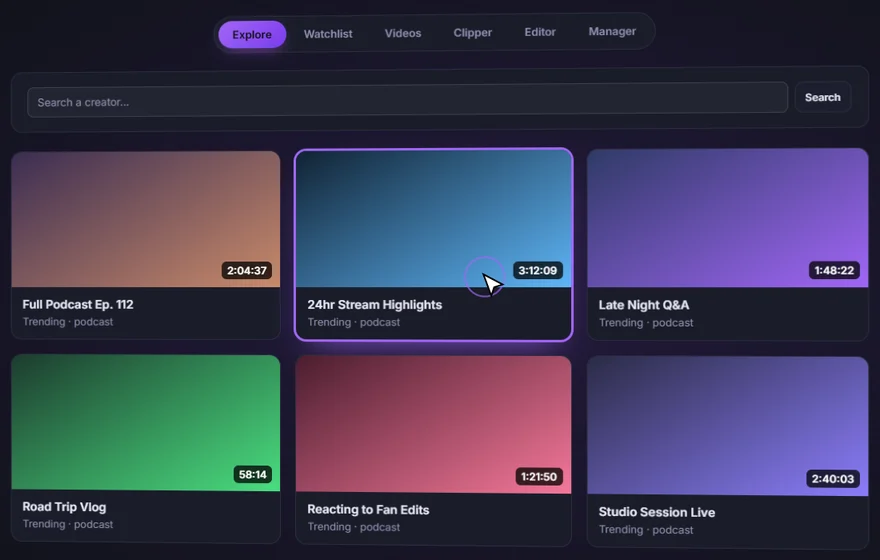Click Trending · podcast under 24hr Stream Highlights
Image resolution: width=880 pixels, height=560 pixels.
354,322
